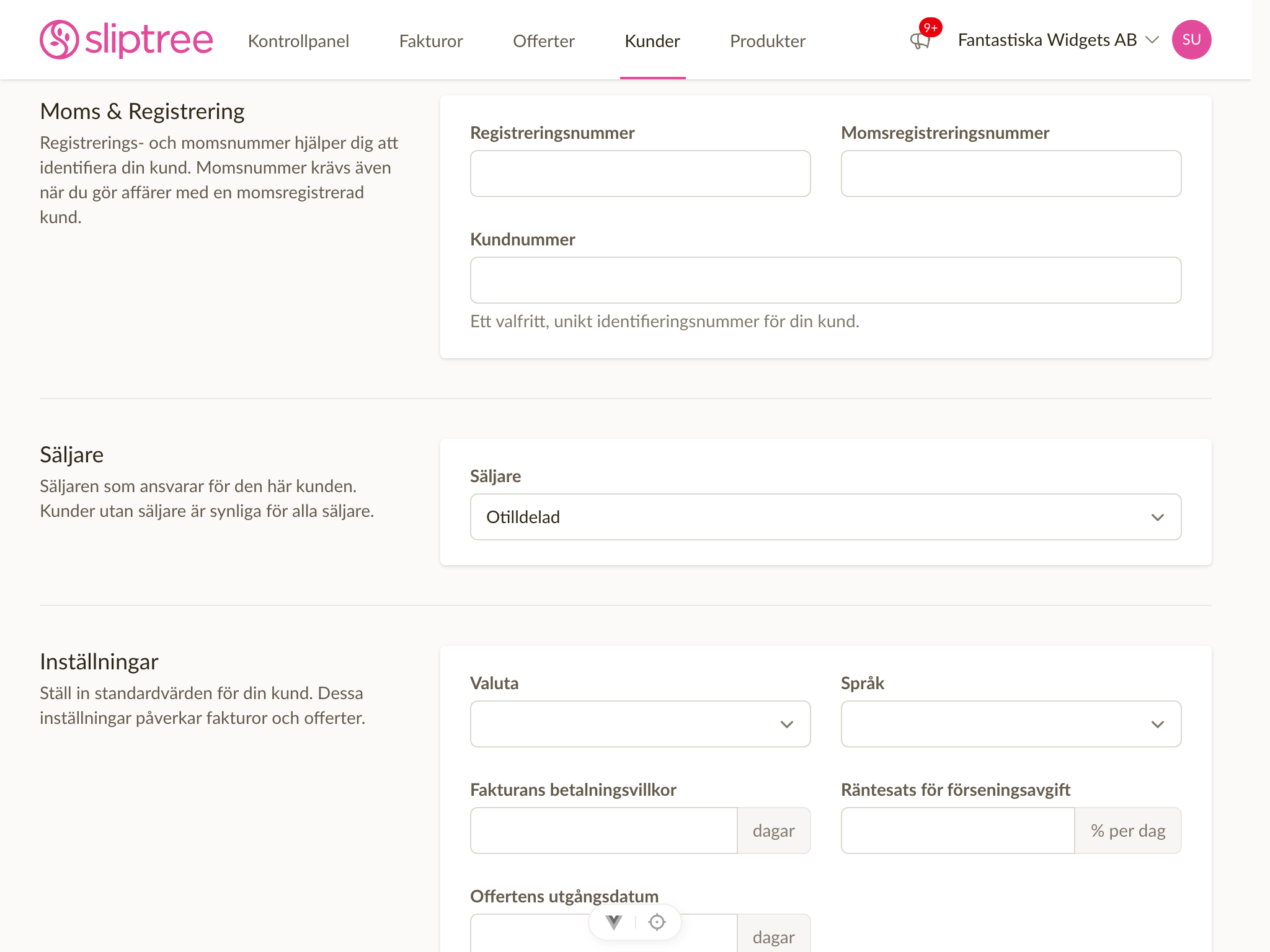Open the Offerter tab
This screenshot has height=952, width=1270.
coord(544,41)
